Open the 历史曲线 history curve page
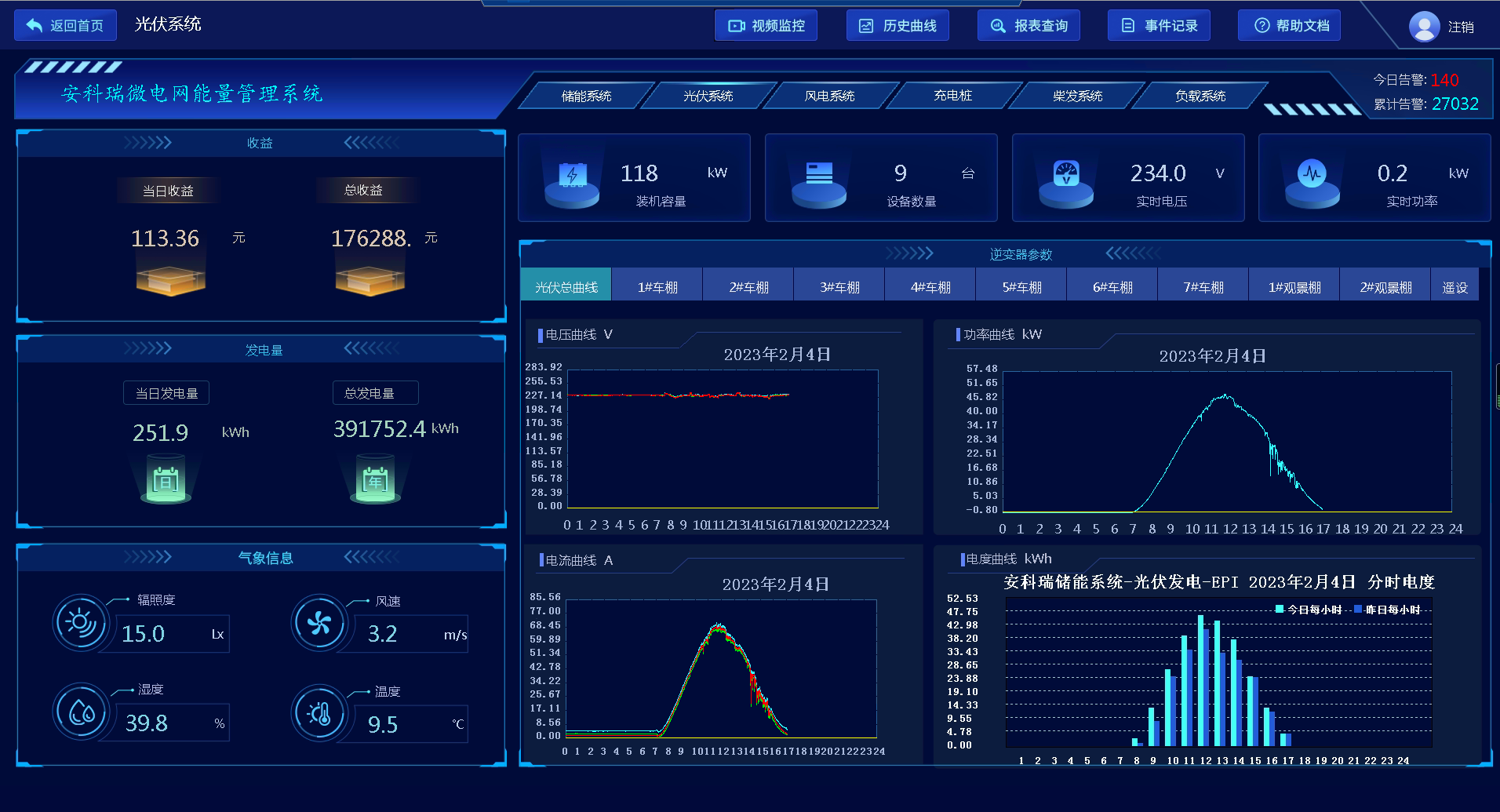 897,26
